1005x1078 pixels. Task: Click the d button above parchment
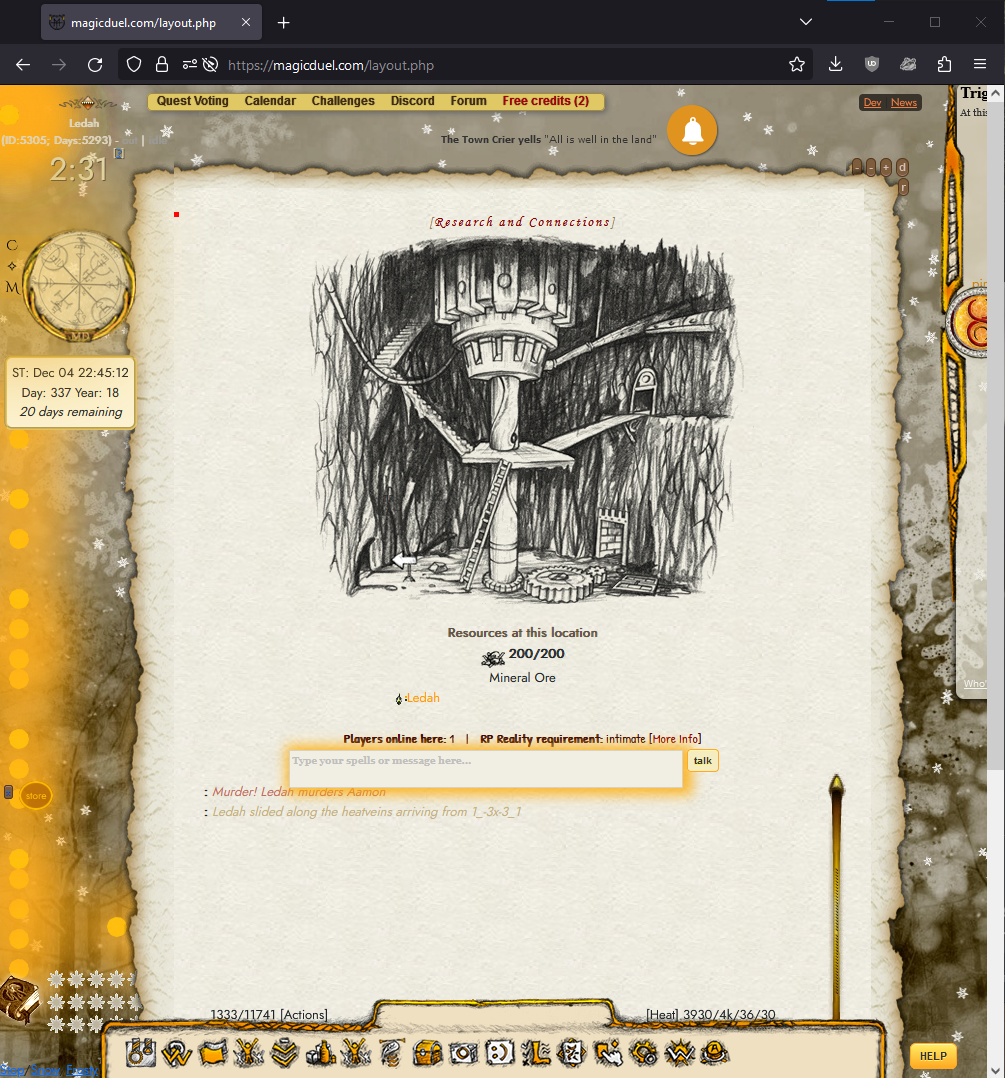pos(903,167)
